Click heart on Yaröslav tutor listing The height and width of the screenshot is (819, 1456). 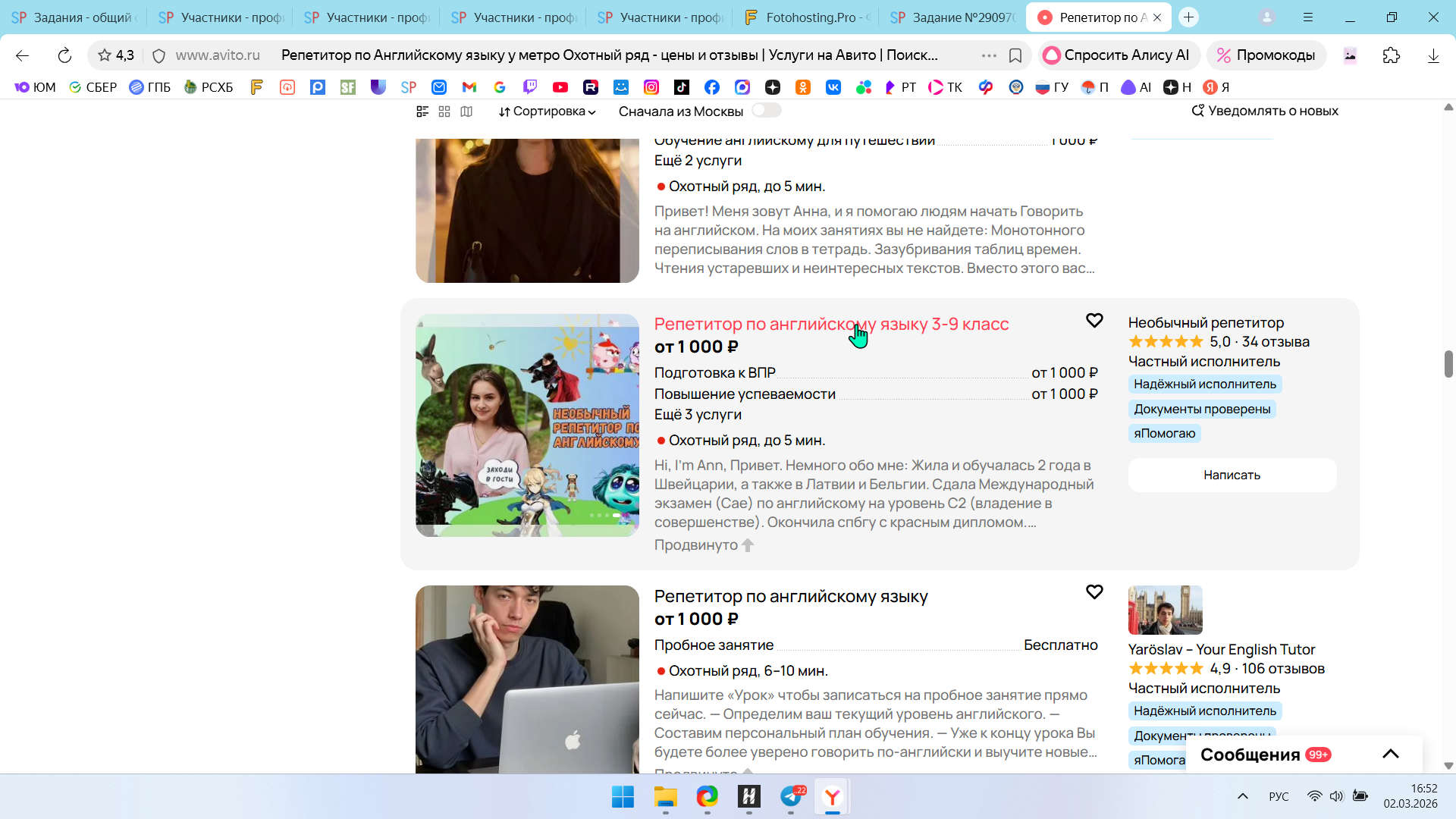tap(1094, 592)
